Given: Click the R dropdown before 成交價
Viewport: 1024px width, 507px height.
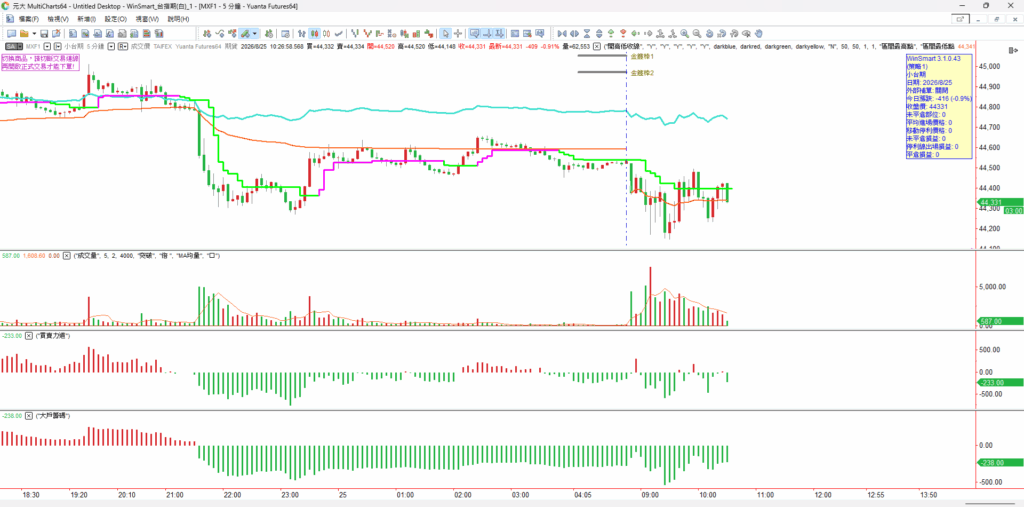Looking at the screenshot, I should [x=123, y=46].
